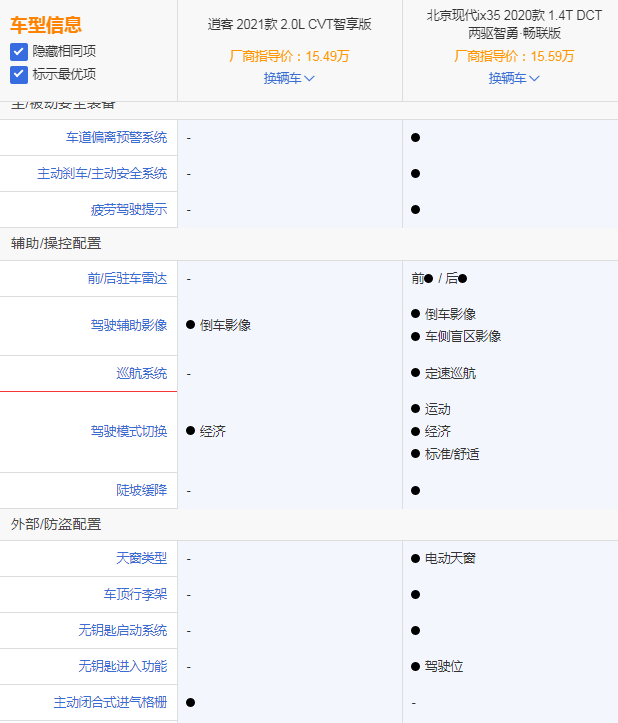Viewport: 618px width, 723px height.
Task: Open the 天窗类型 link
Action: (x=142, y=558)
